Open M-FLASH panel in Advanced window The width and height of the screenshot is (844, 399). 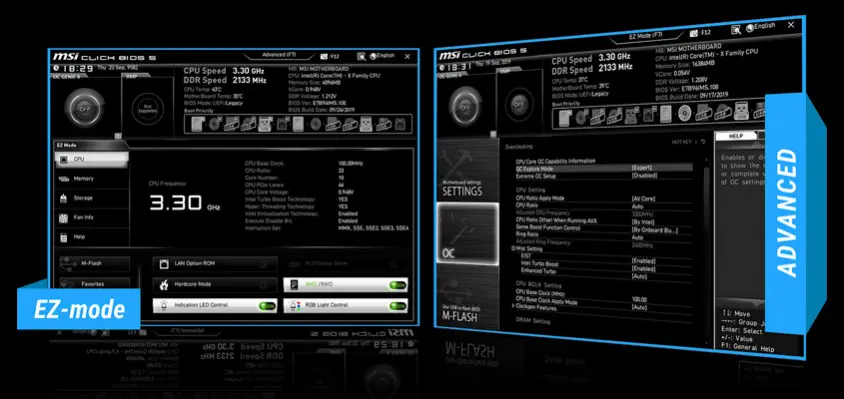click(467, 296)
